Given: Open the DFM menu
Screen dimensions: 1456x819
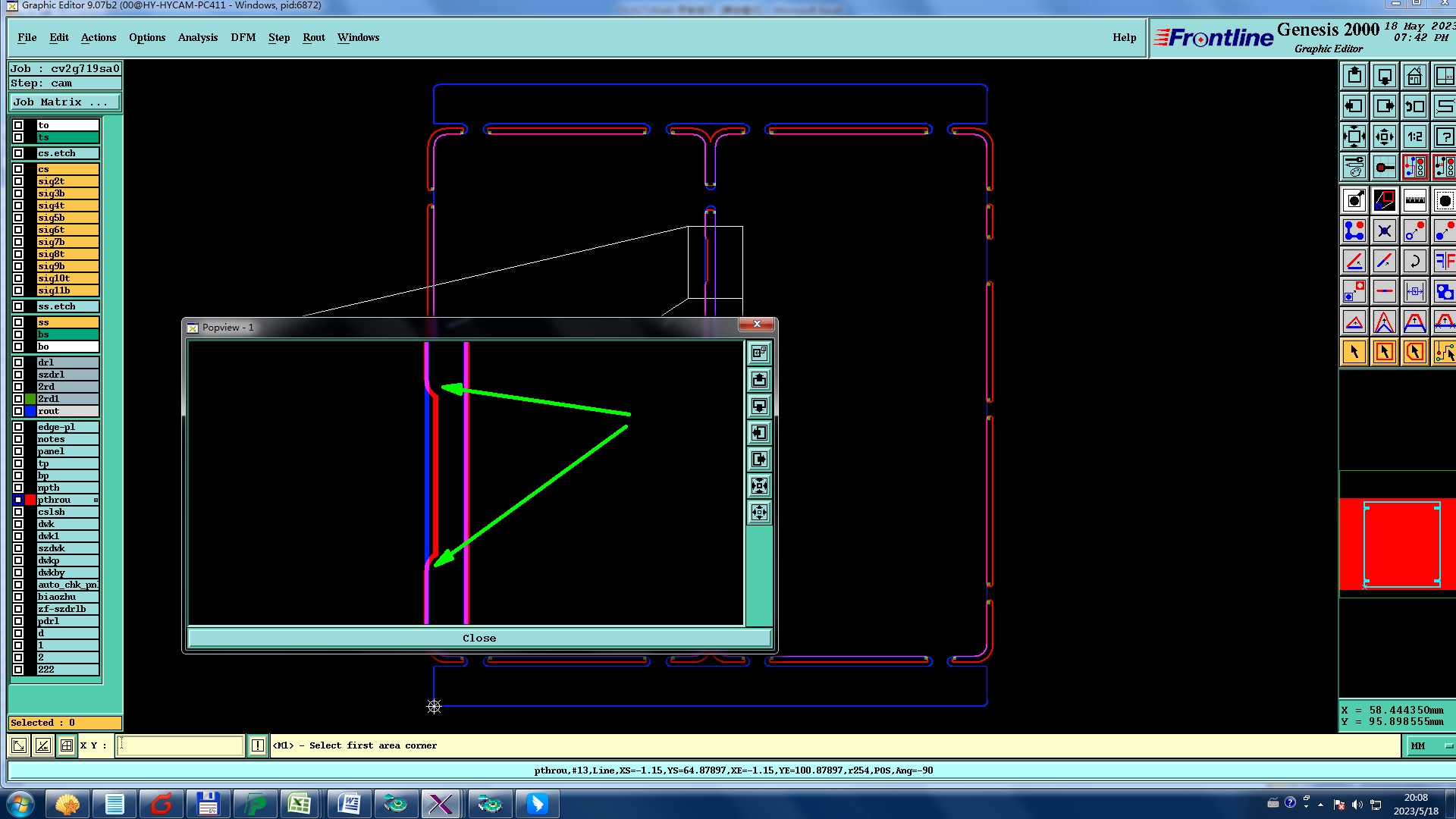Looking at the screenshot, I should coord(243,37).
